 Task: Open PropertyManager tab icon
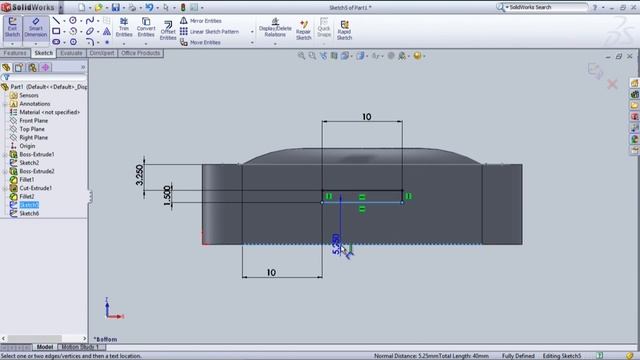pos(19,67)
